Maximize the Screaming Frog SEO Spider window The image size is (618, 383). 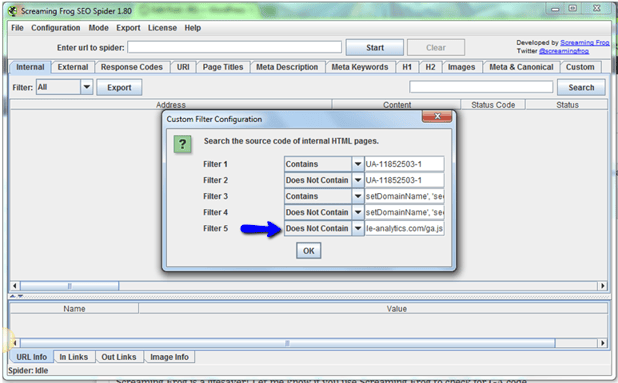point(573,9)
